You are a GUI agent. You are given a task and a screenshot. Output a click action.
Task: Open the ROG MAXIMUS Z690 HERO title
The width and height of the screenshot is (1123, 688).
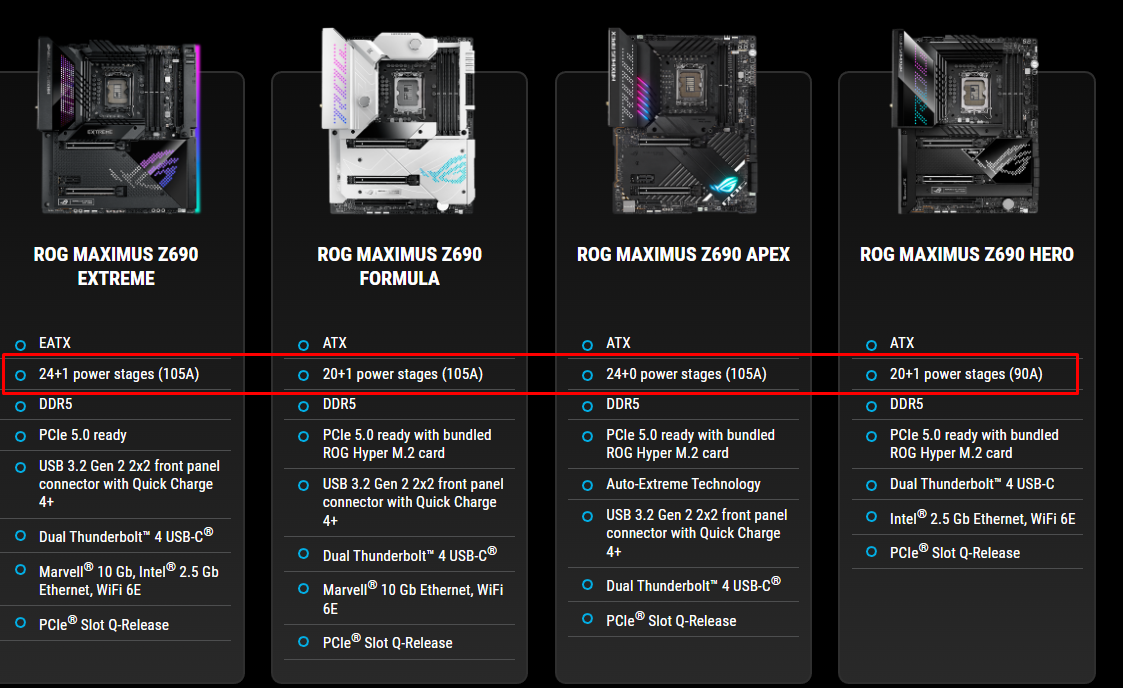click(967, 254)
